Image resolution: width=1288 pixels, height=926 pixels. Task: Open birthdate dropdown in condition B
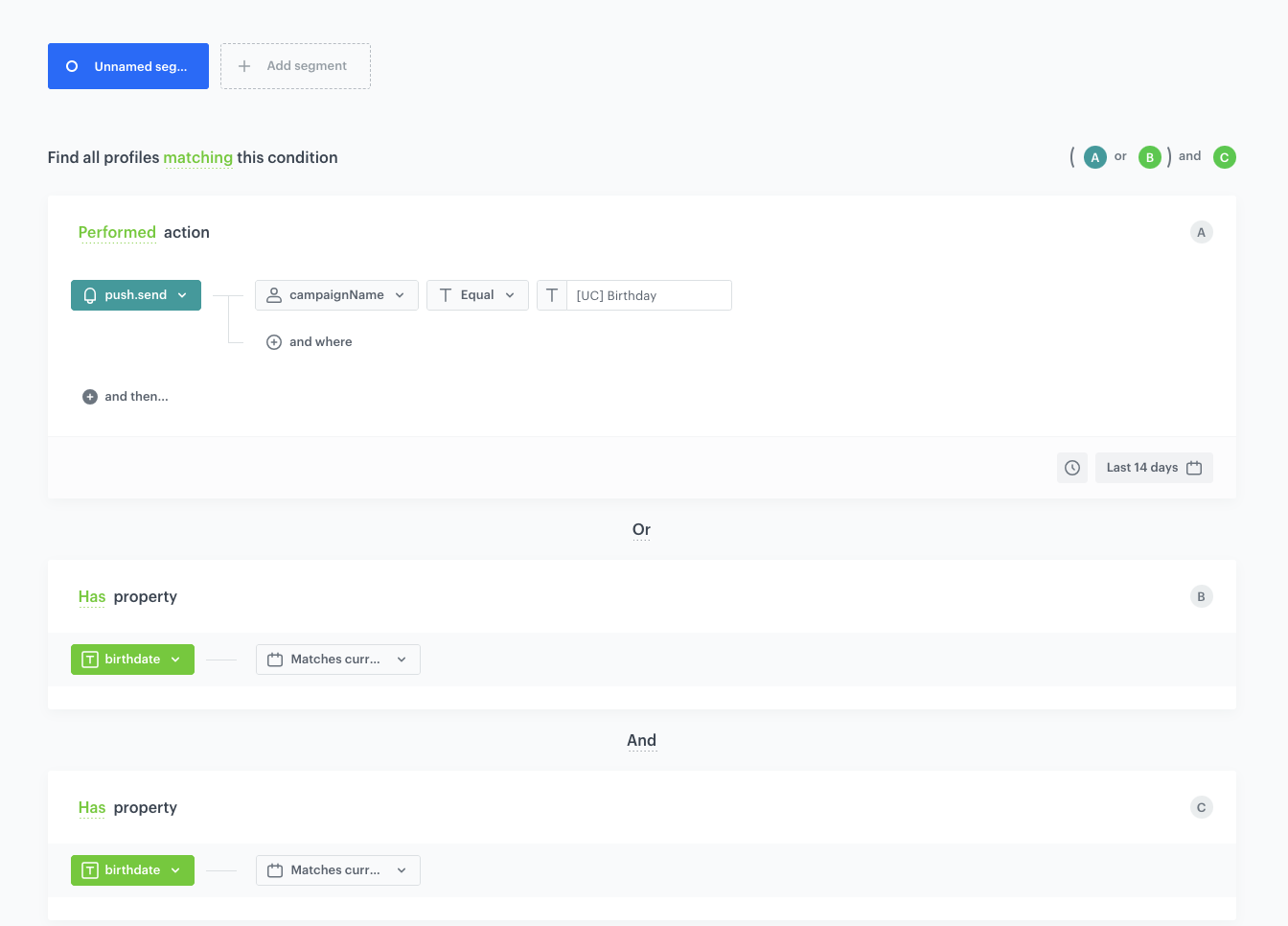click(x=132, y=660)
